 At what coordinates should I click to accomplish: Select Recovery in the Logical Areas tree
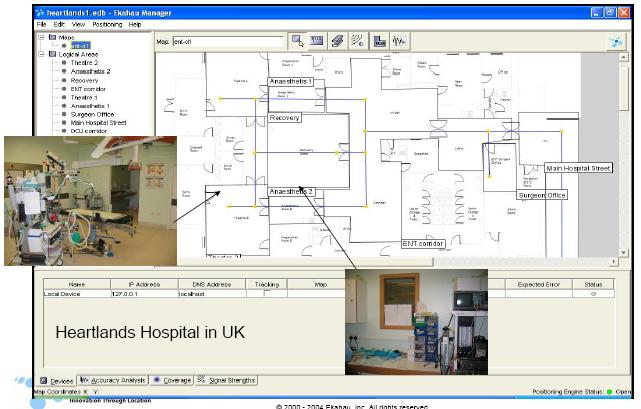pos(84,81)
